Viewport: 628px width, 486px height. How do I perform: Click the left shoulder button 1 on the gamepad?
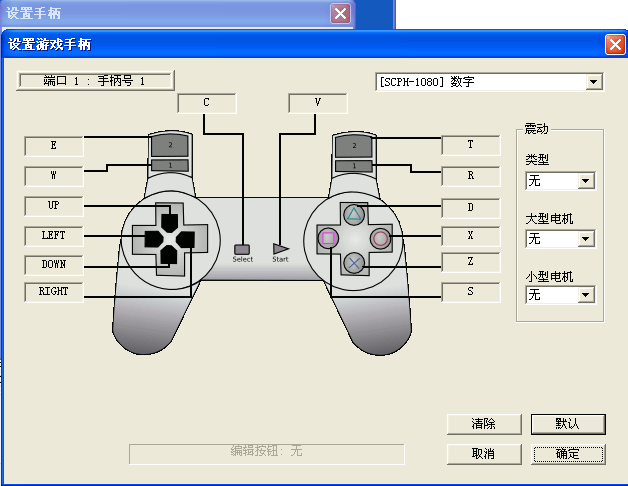[x=170, y=165]
